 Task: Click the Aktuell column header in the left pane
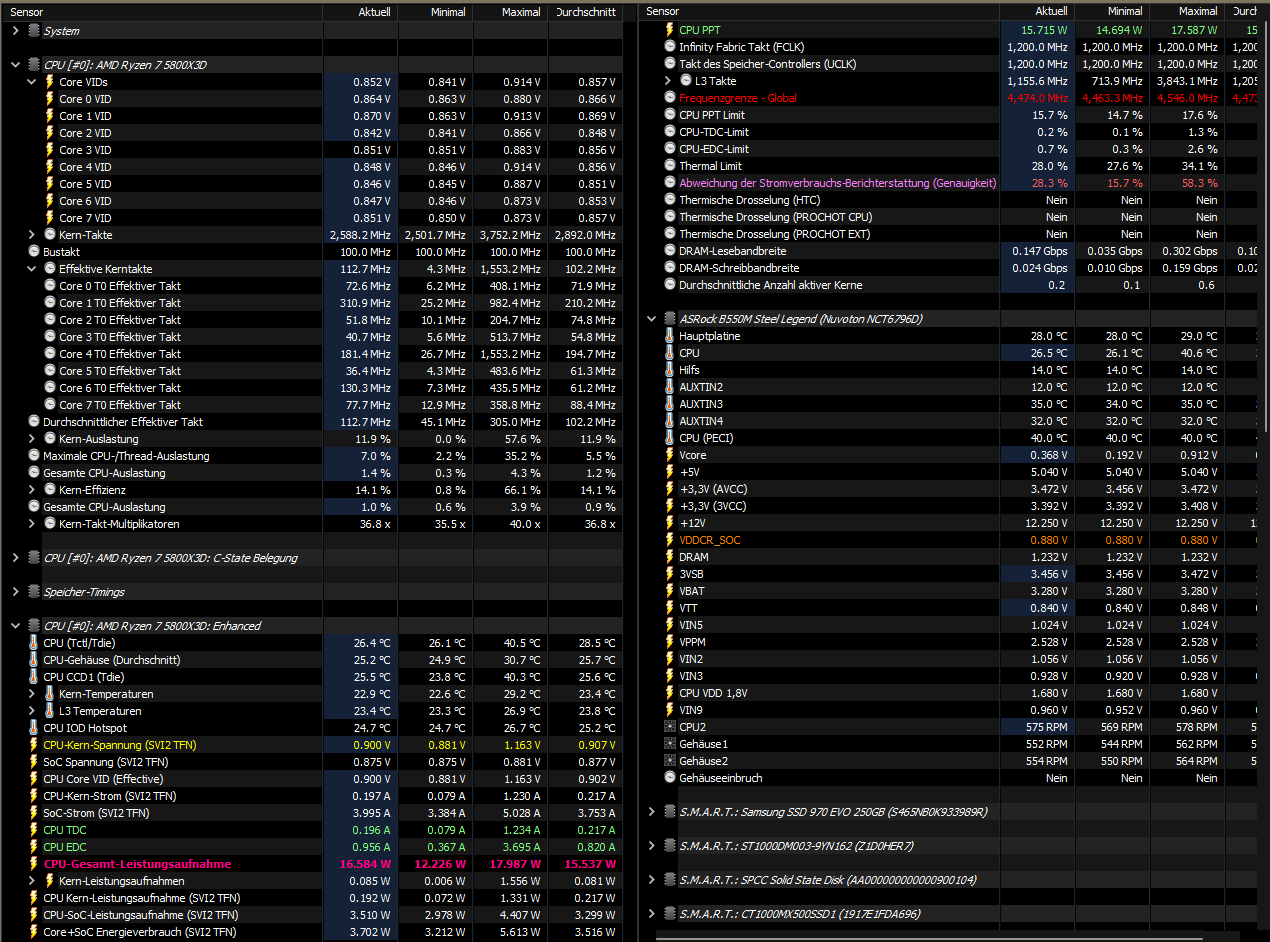pos(361,12)
